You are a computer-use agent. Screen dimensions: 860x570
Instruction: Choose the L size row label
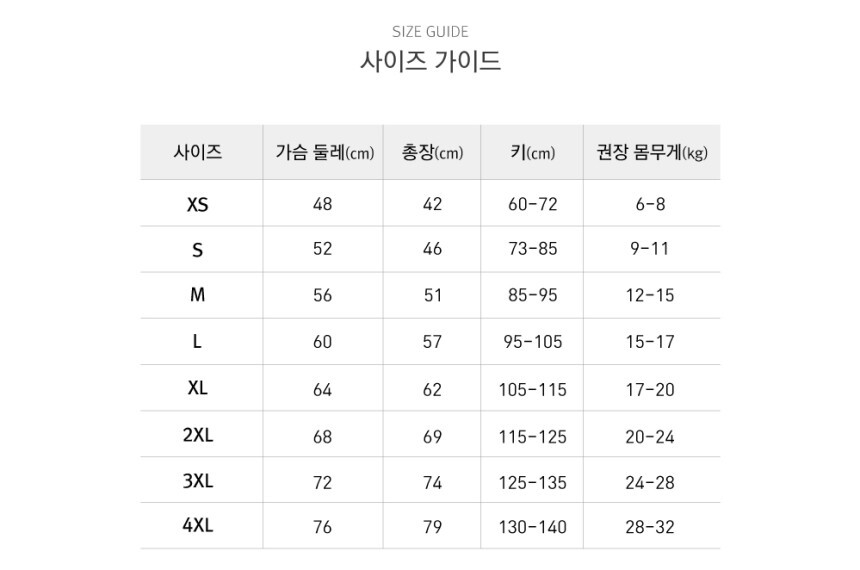tap(198, 342)
